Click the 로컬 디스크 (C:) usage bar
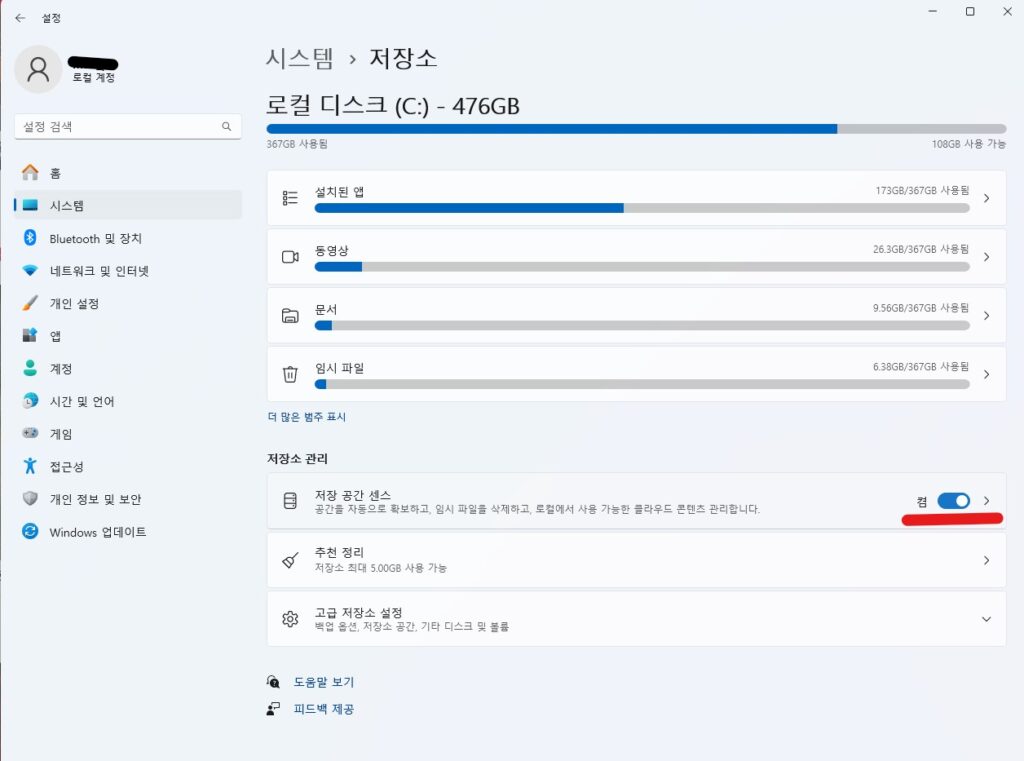Viewport: 1024px width, 761px height. (636, 129)
